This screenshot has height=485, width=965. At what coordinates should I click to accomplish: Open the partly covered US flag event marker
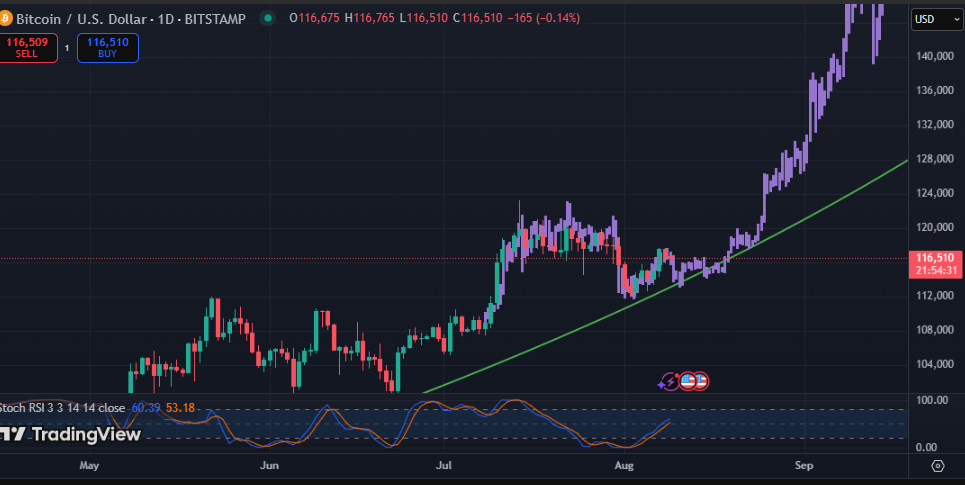702,382
